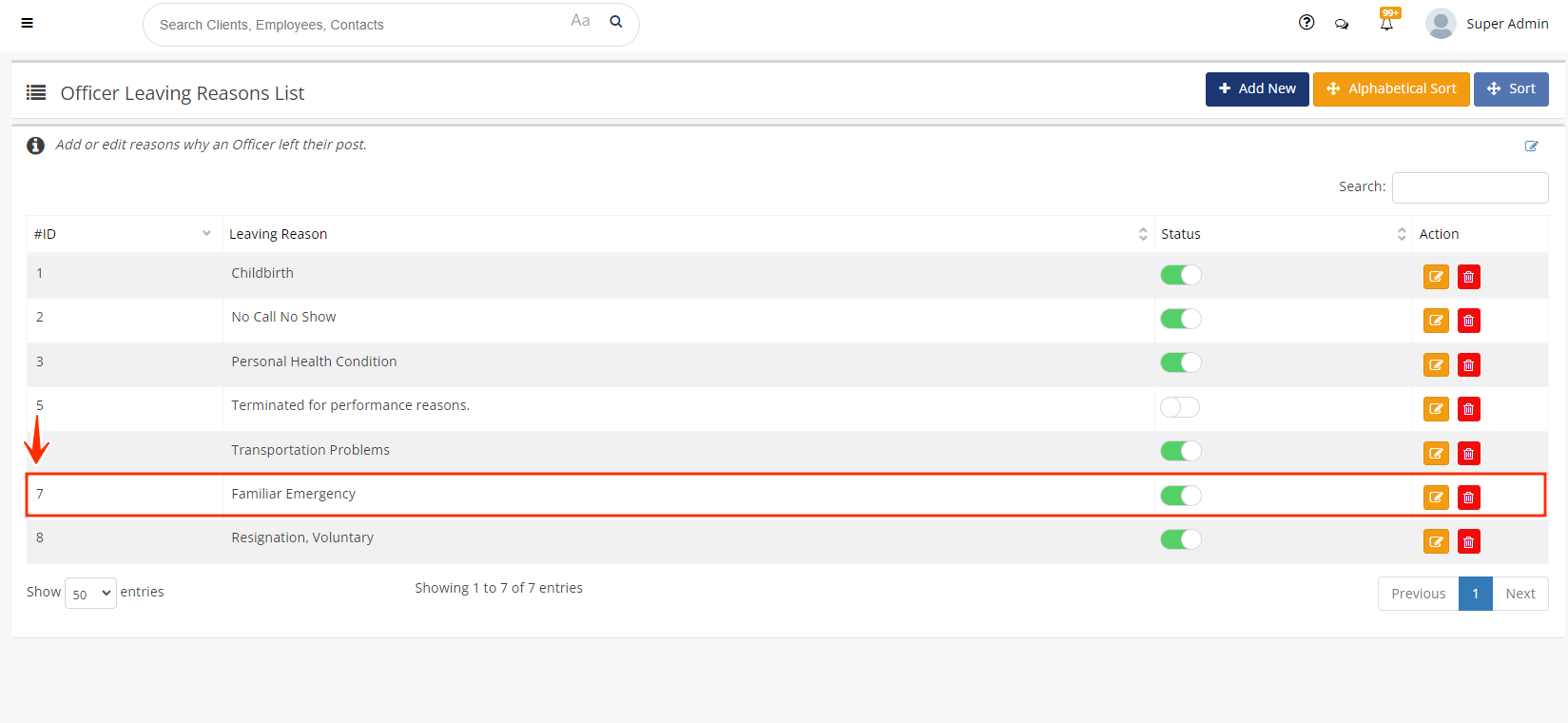Delete the Familiar Emergency reason
The image size is (1568, 723).
1468,498
